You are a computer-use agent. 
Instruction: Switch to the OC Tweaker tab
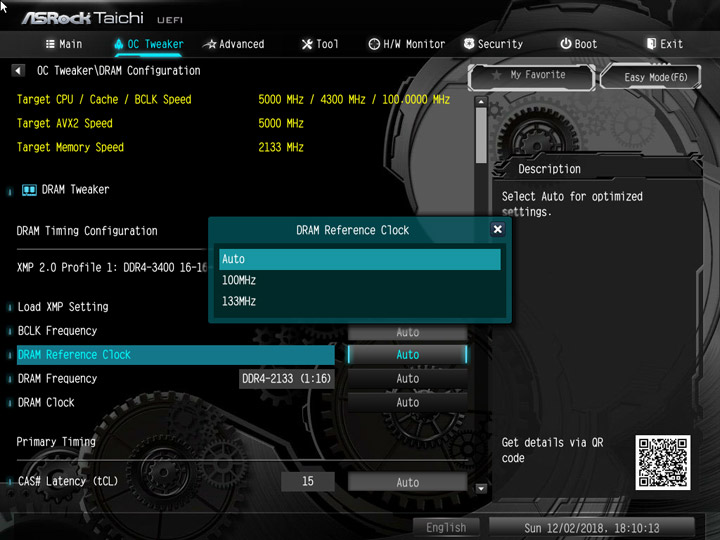point(149,44)
